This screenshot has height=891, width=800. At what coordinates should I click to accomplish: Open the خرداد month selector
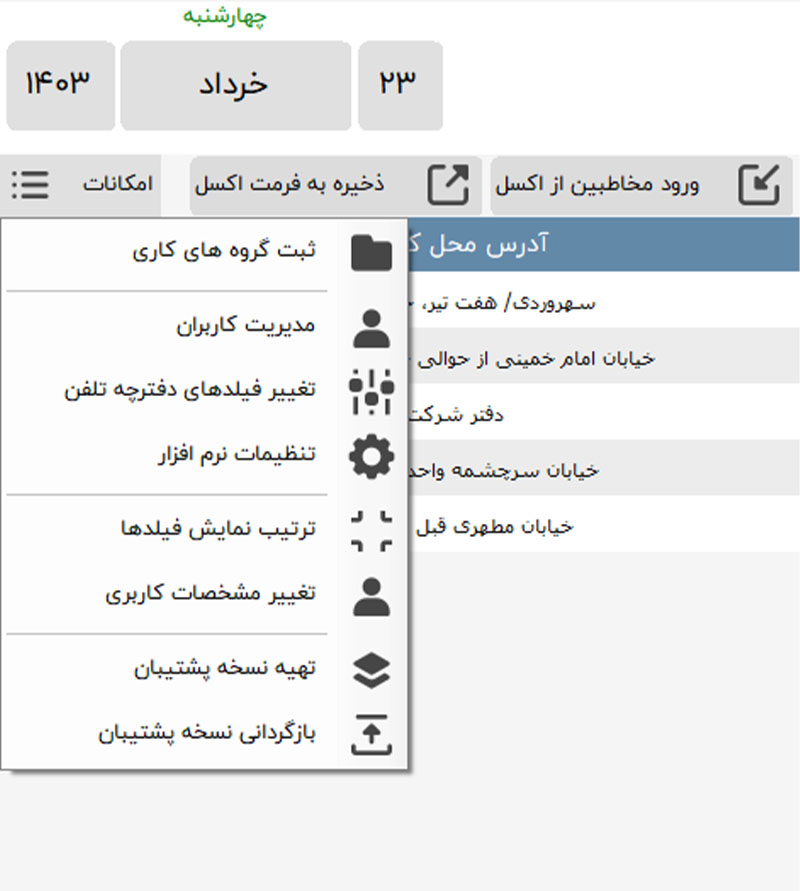235,85
